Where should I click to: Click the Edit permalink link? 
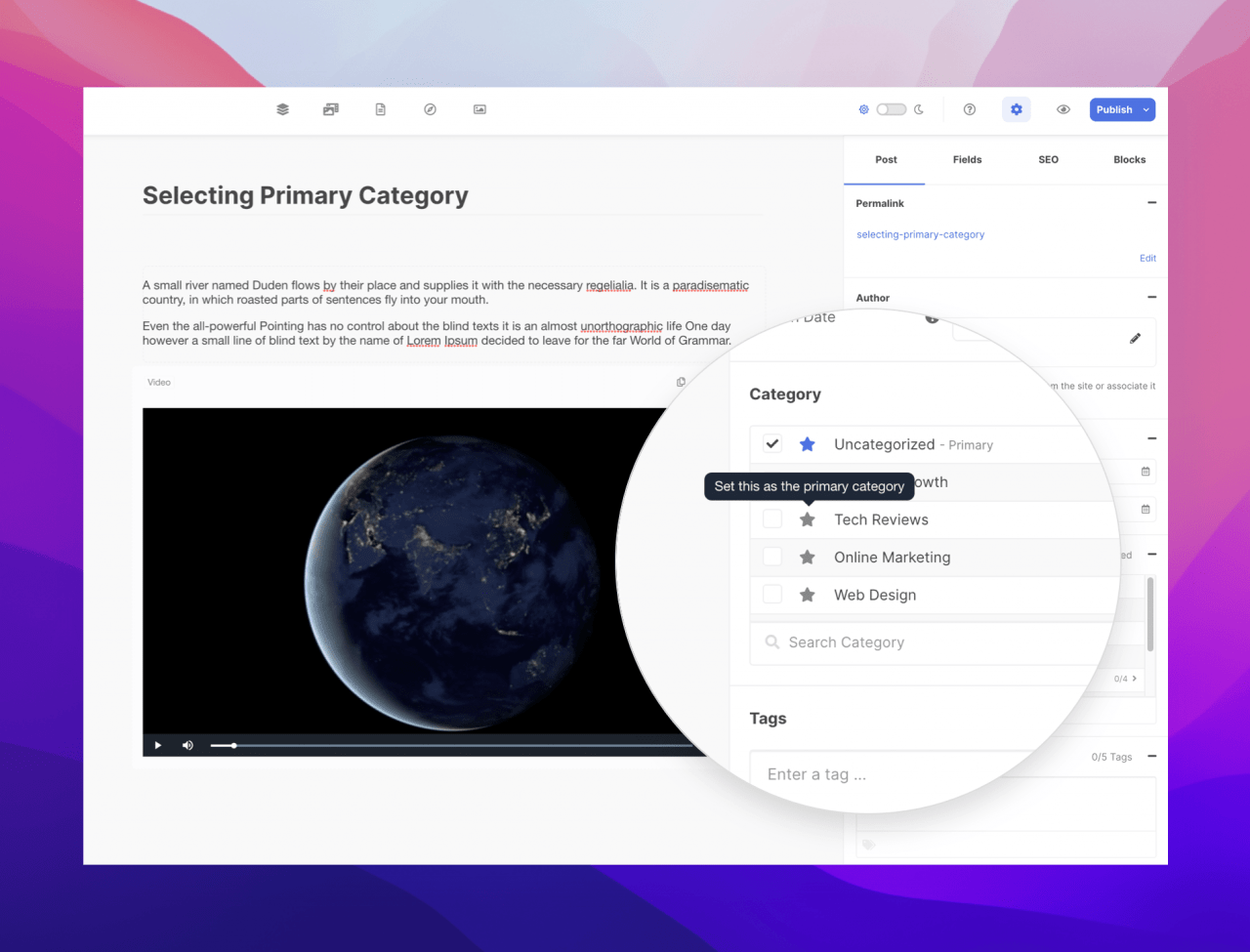1147,258
